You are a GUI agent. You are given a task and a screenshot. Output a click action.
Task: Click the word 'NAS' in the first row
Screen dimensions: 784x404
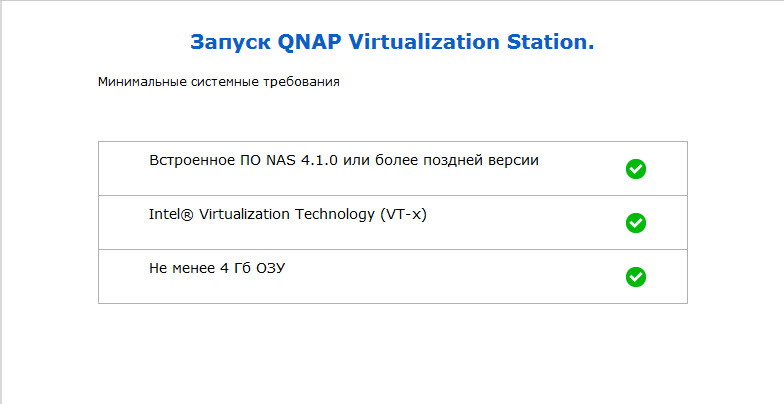coord(281,160)
